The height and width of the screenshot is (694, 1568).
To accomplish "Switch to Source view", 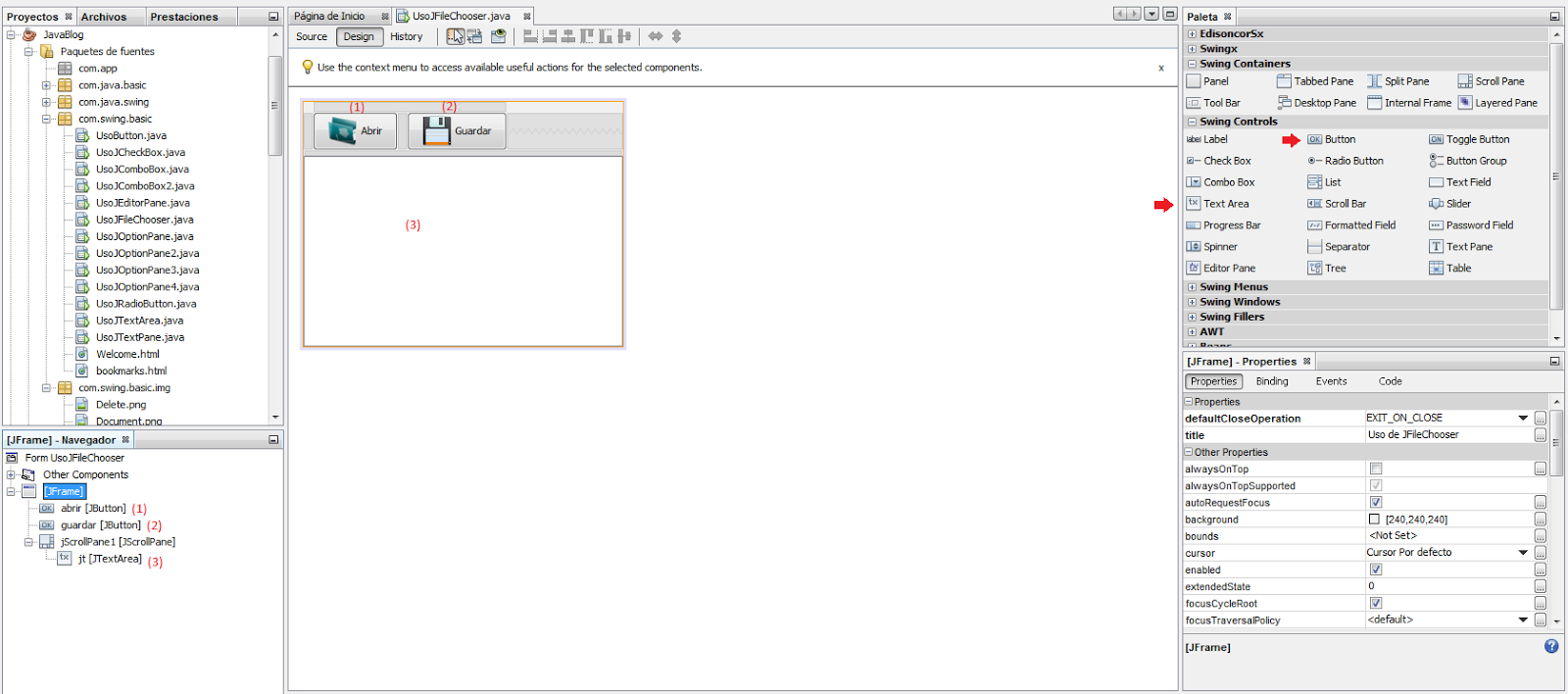I will [312, 36].
